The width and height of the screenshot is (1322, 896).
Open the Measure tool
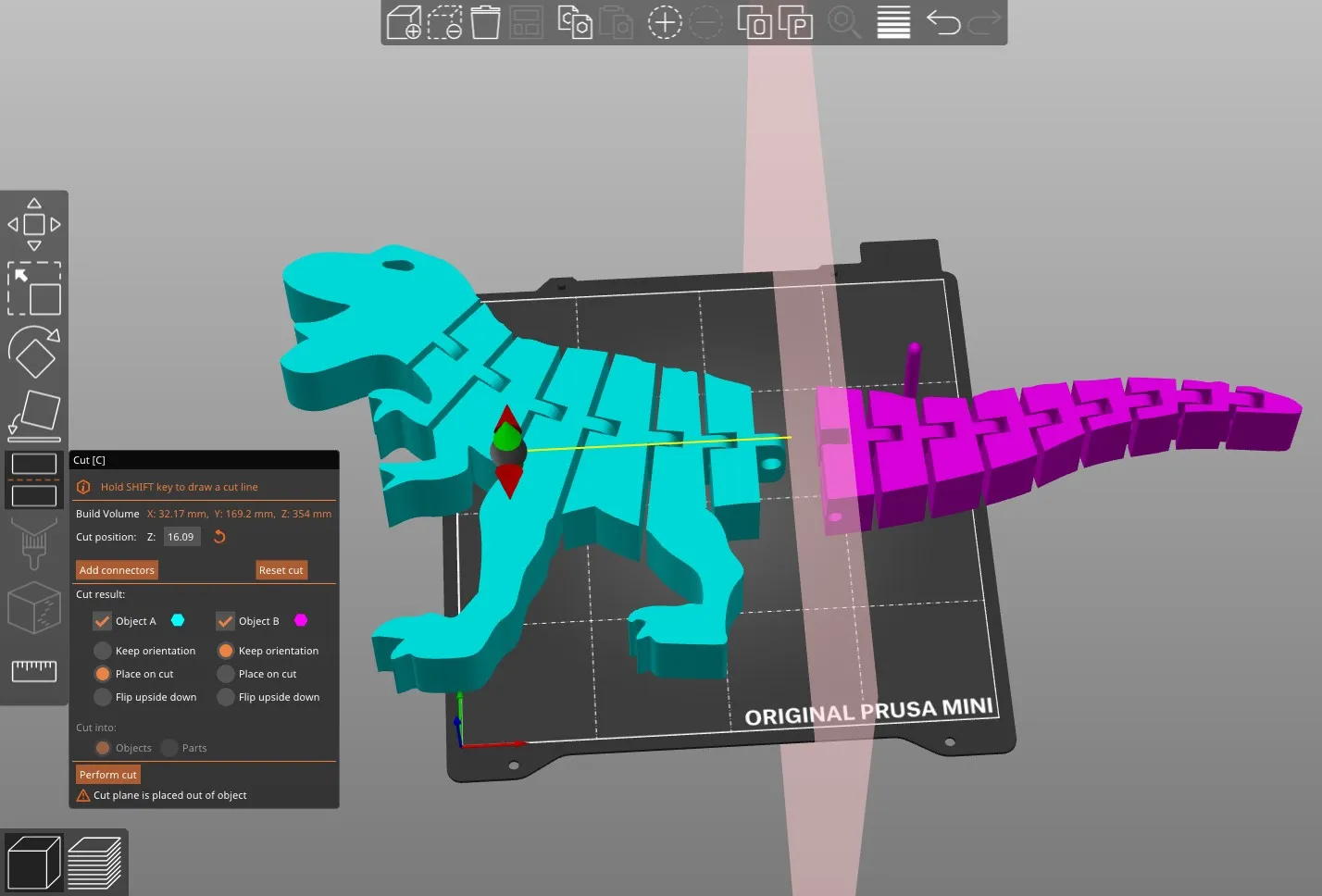(34, 671)
